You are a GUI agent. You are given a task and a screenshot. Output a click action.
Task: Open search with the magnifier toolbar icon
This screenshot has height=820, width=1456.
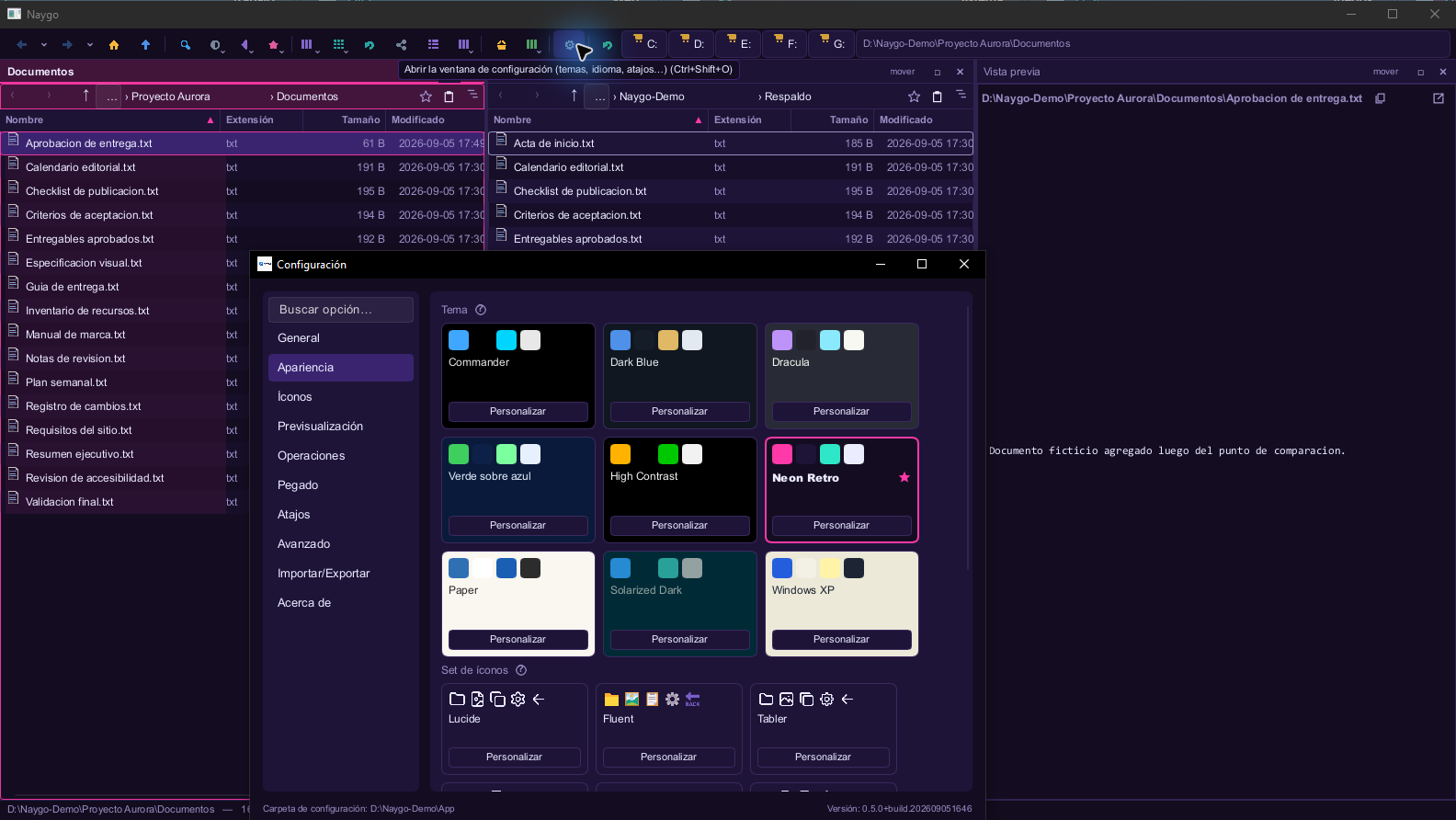coord(186,44)
